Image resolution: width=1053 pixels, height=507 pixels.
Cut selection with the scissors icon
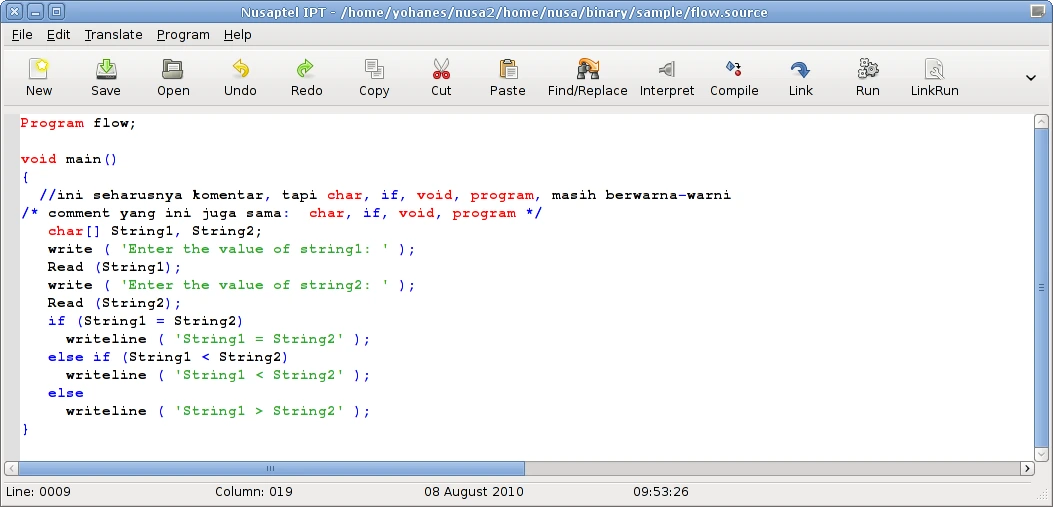pos(441,77)
